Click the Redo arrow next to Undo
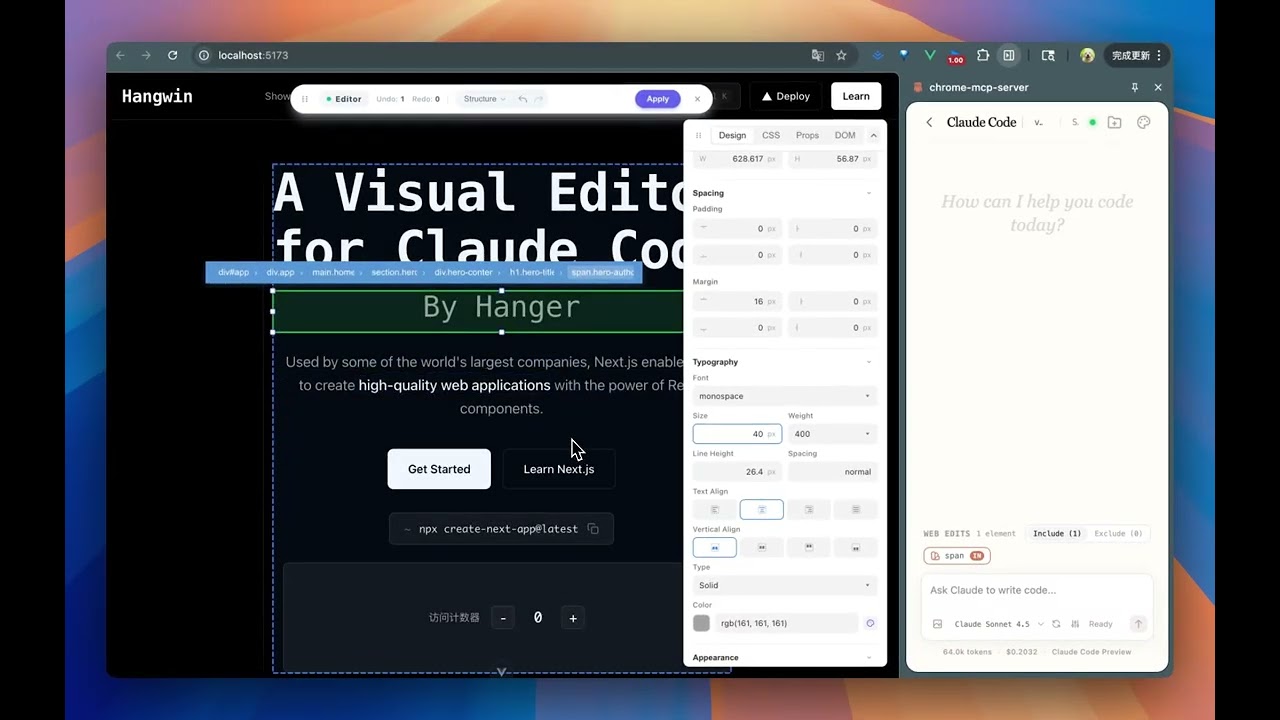The width and height of the screenshot is (1280, 720). [538, 99]
